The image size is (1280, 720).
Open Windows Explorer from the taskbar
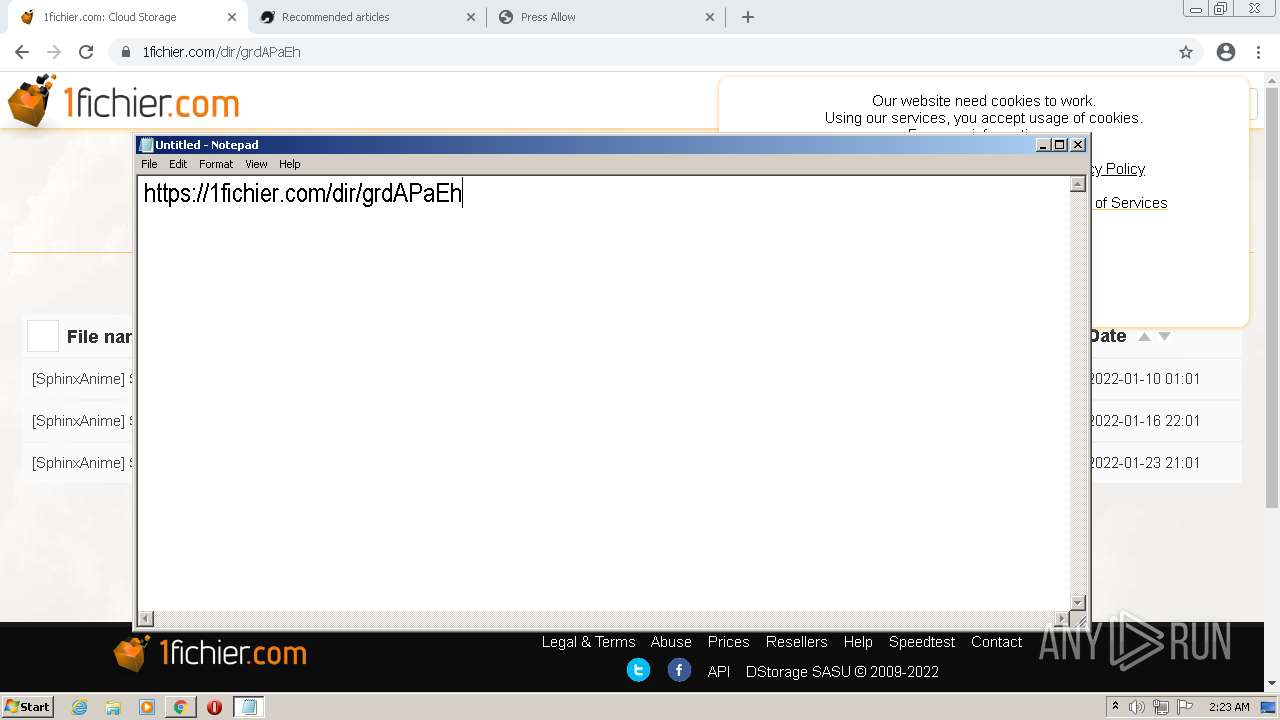coord(113,707)
